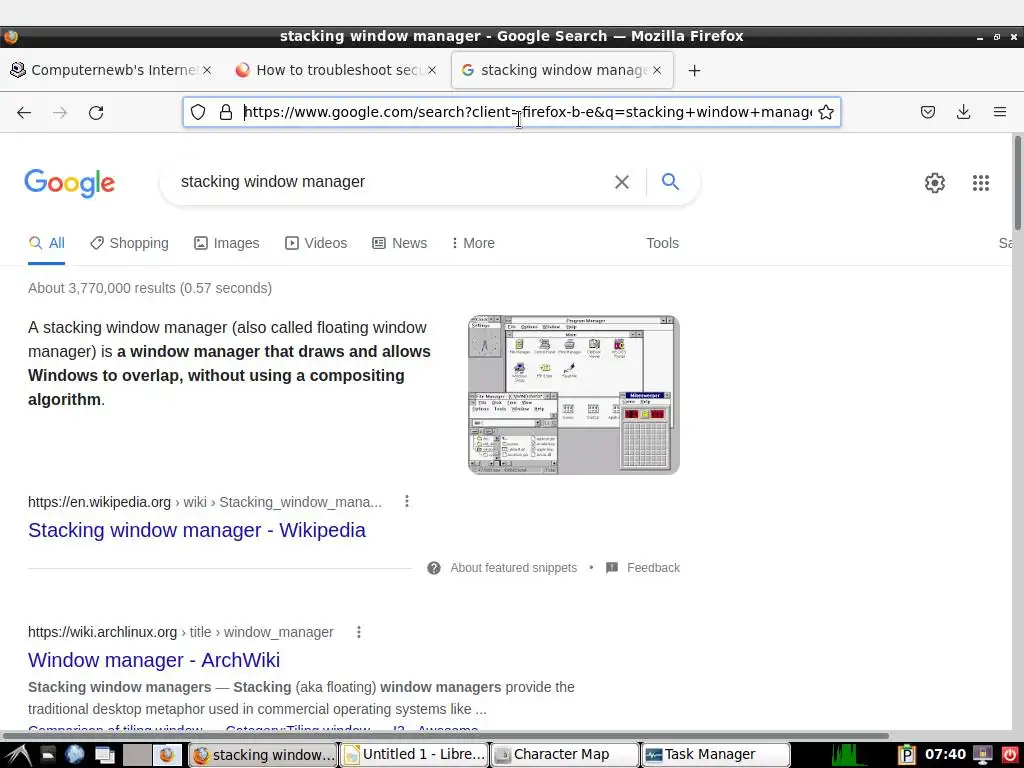Switch to Untitled 1 - LibreOffice taskbar window

pos(415,755)
